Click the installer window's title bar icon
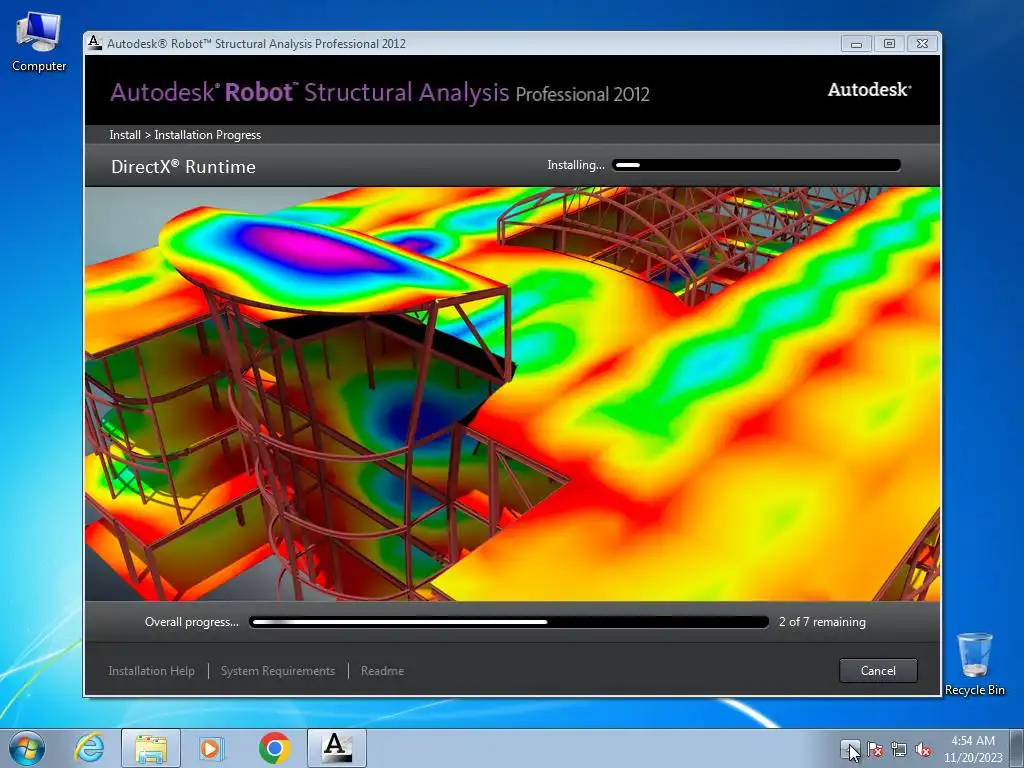This screenshot has width=1024, height=768. coord(95,43)
